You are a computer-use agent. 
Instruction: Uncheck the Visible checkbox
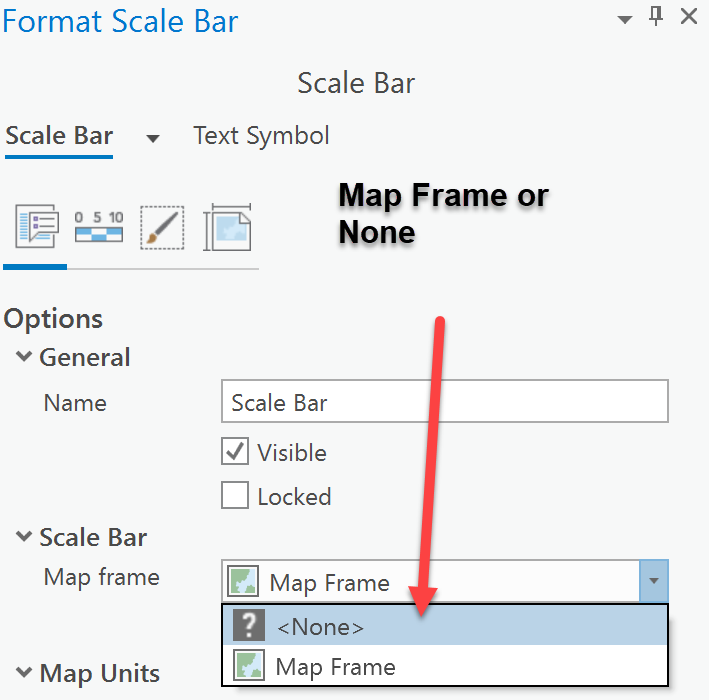[235, 452]
